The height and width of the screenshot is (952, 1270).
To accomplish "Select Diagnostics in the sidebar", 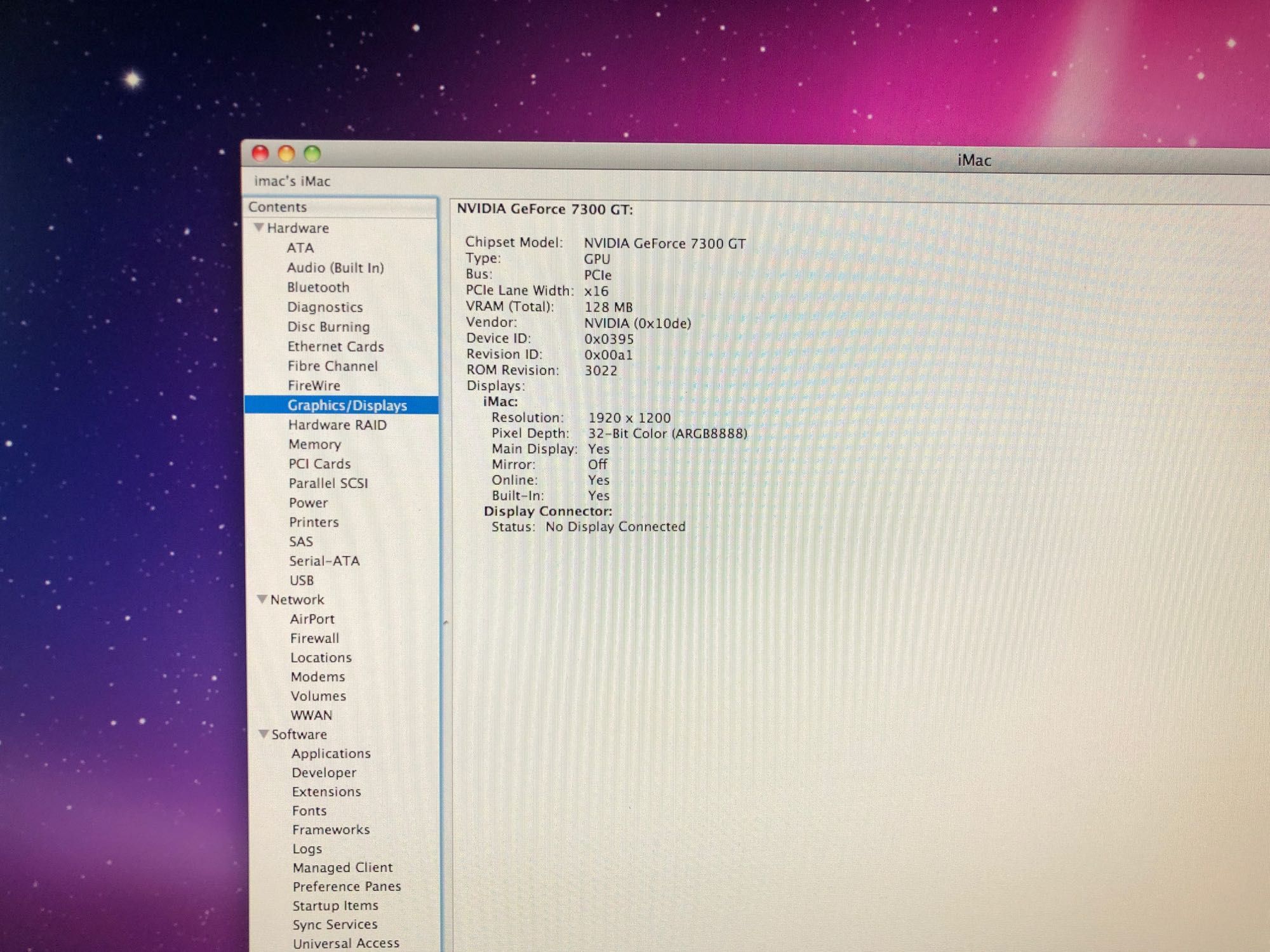I will click(324, 307).
